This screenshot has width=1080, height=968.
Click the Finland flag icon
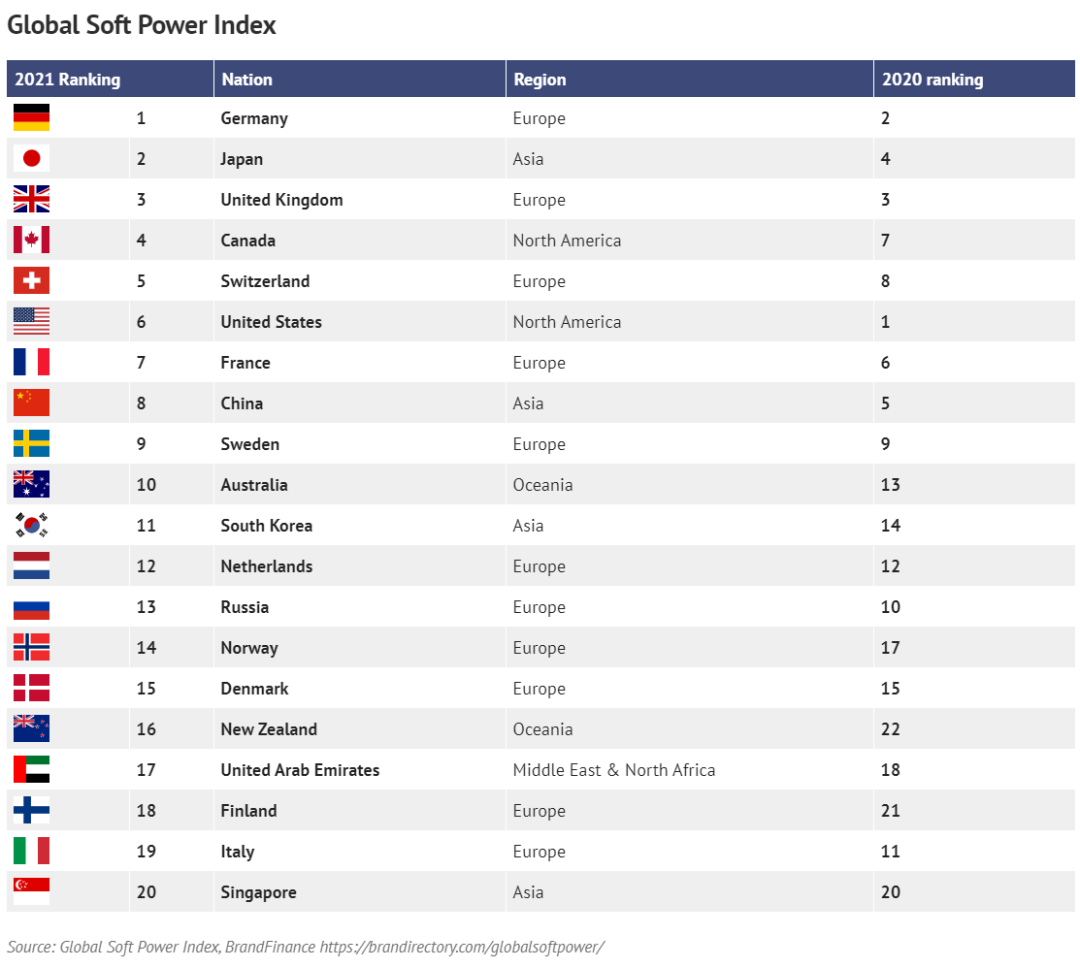coord(32,810)
